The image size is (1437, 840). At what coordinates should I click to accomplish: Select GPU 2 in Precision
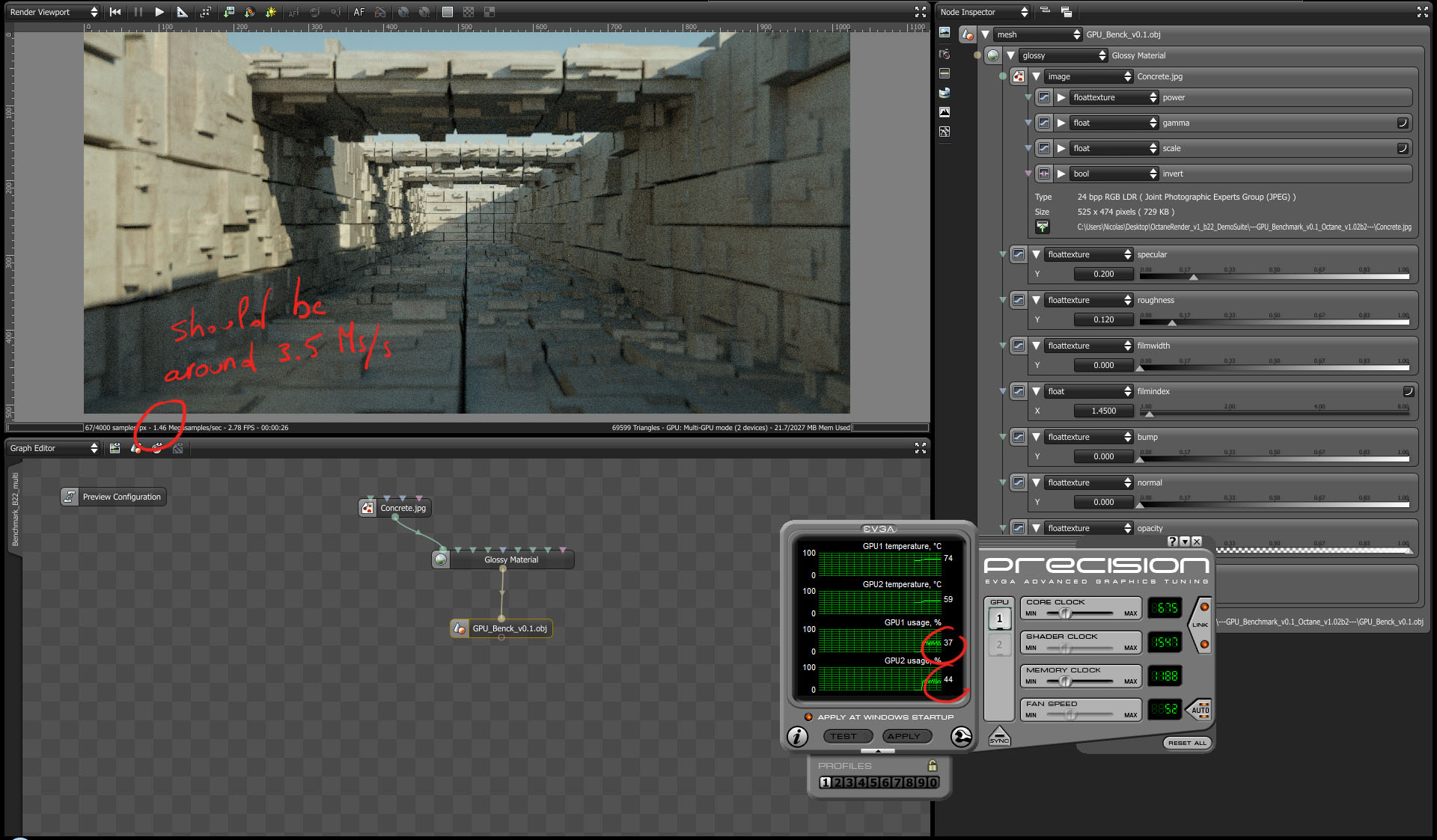coord(999,645)
